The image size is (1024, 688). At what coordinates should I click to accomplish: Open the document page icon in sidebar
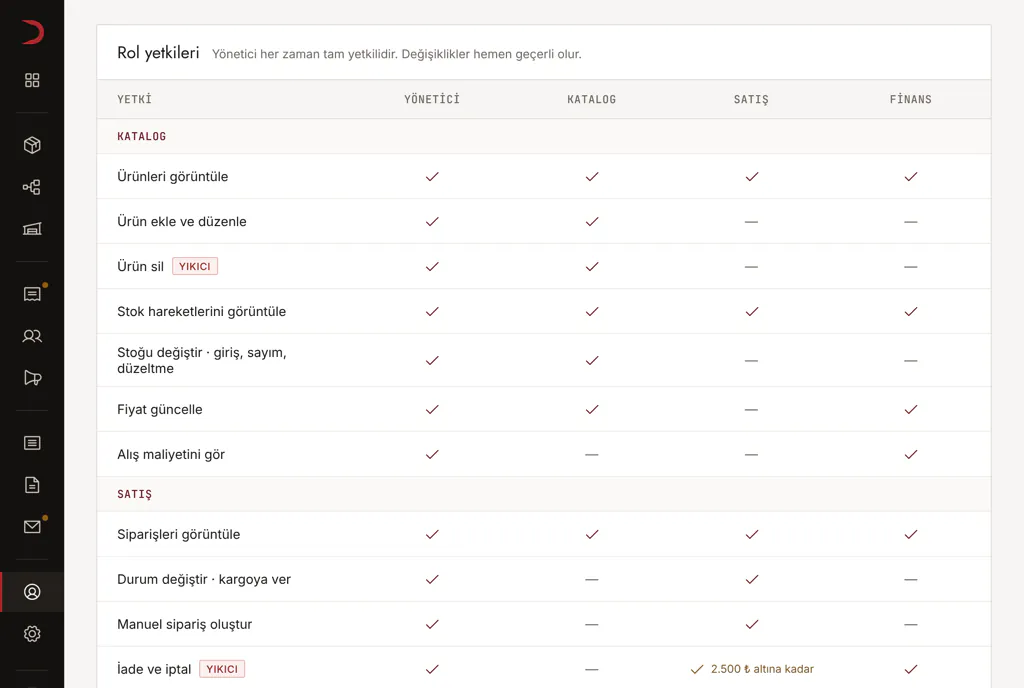click(x=32, y=485)
